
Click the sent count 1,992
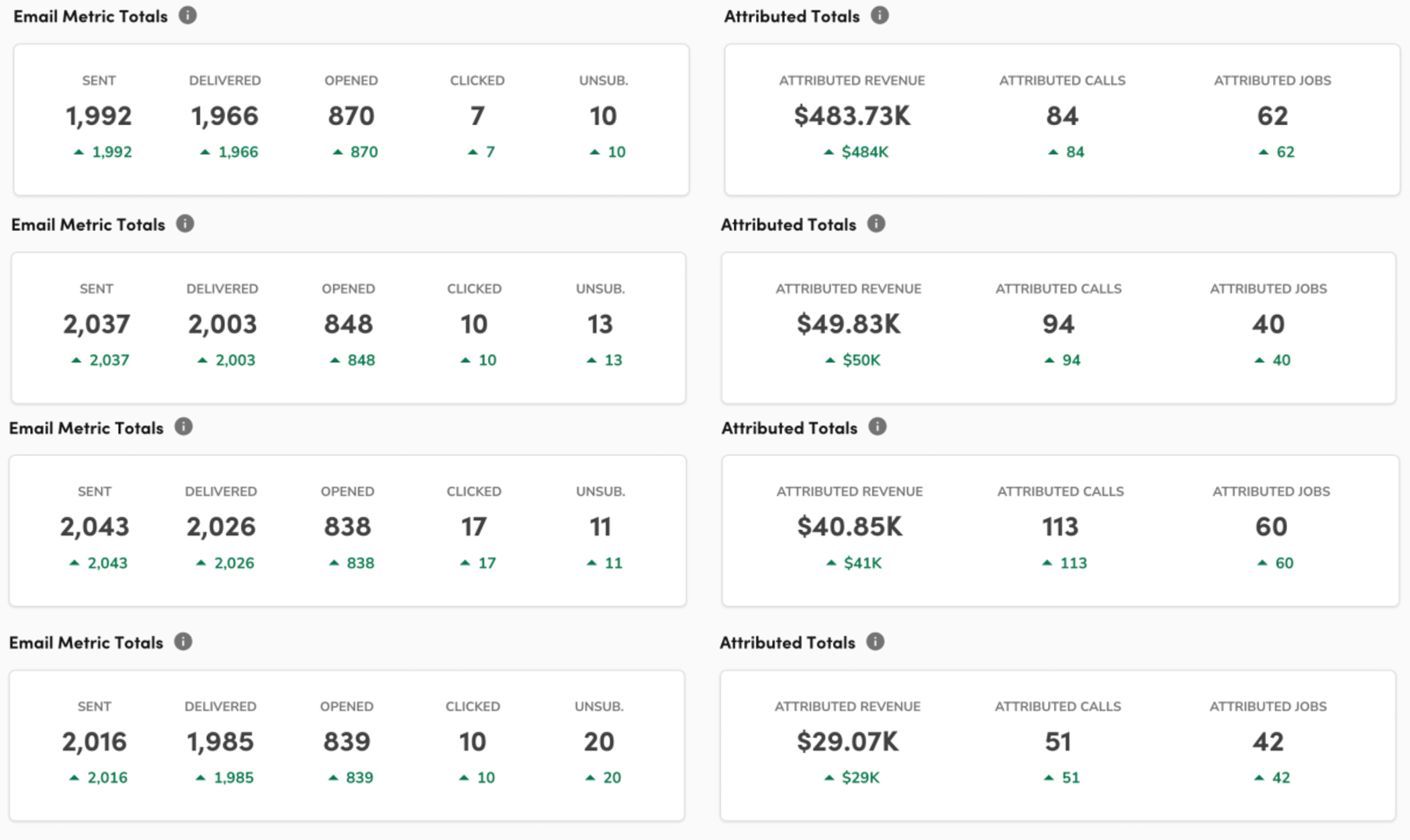[99, 116]
